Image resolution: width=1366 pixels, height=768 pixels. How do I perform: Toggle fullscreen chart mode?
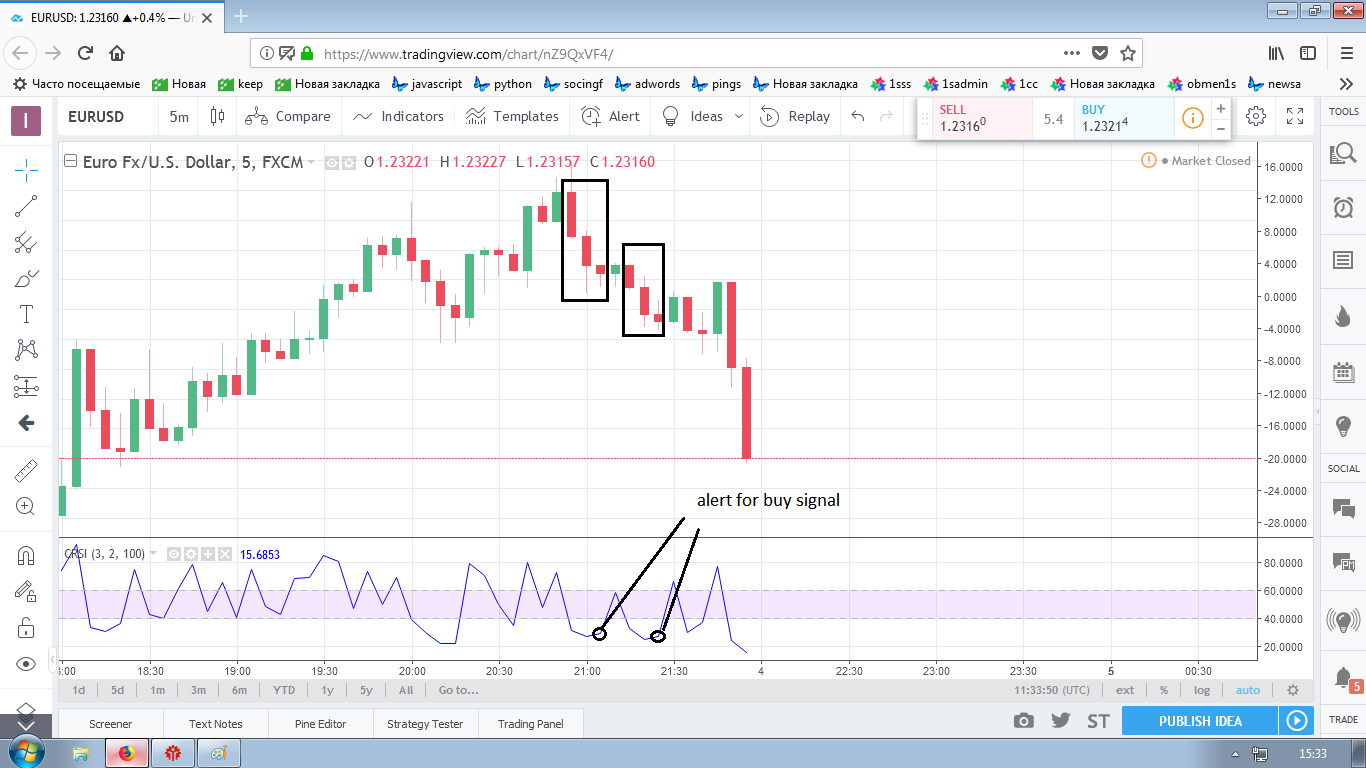1295,116
